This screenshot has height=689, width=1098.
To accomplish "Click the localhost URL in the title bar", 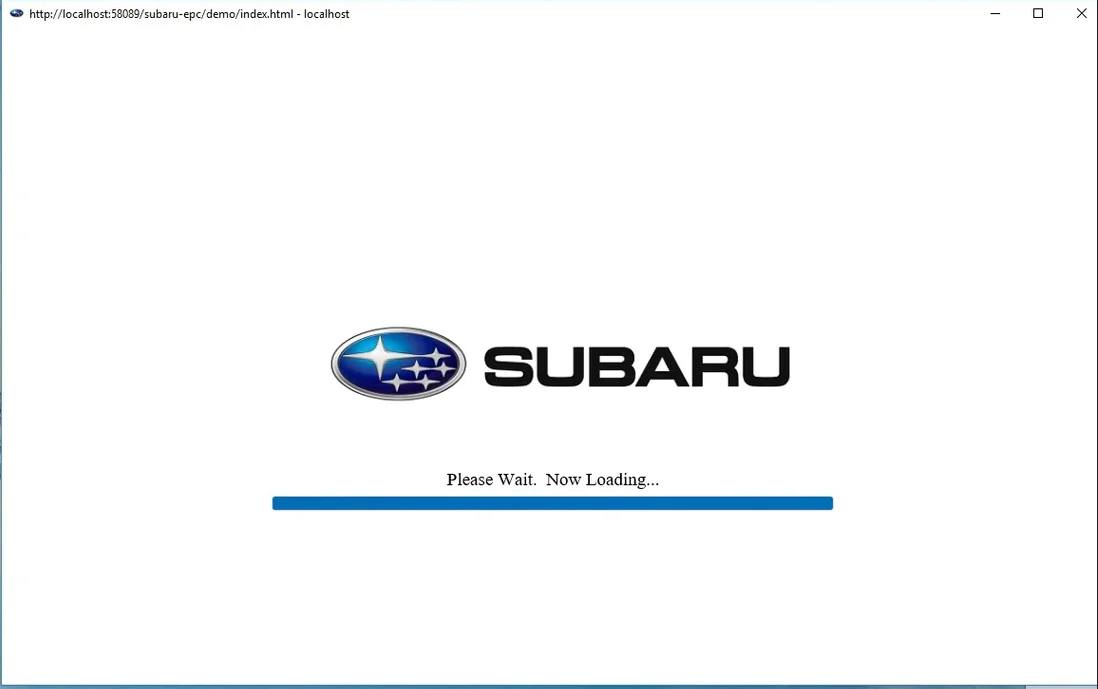I will (189, 14).
